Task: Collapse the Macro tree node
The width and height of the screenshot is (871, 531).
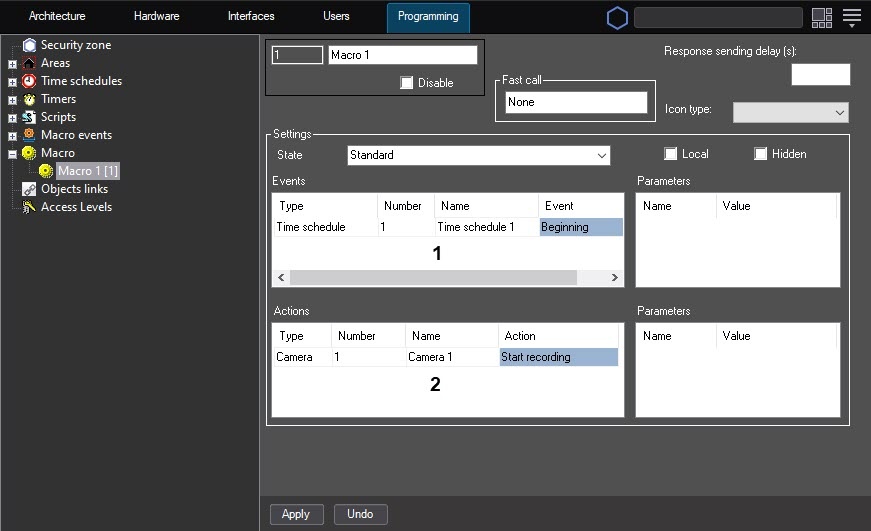Action: [12, 154]
